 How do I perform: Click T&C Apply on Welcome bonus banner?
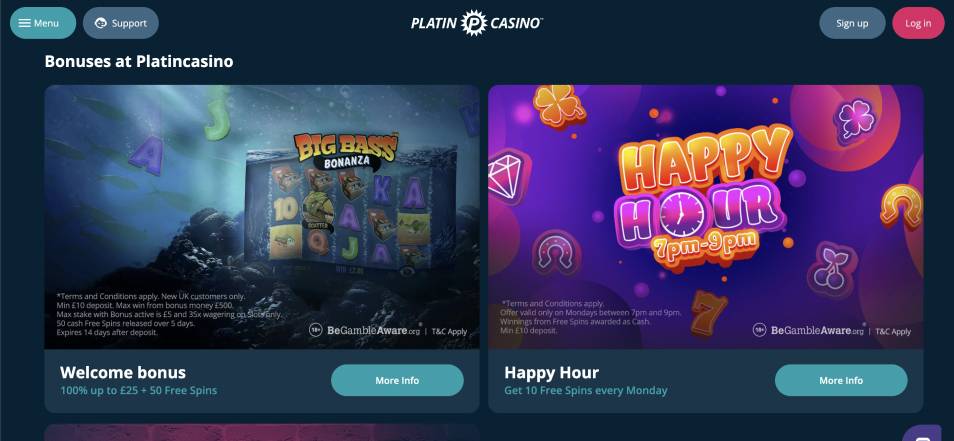pos(449,332)
